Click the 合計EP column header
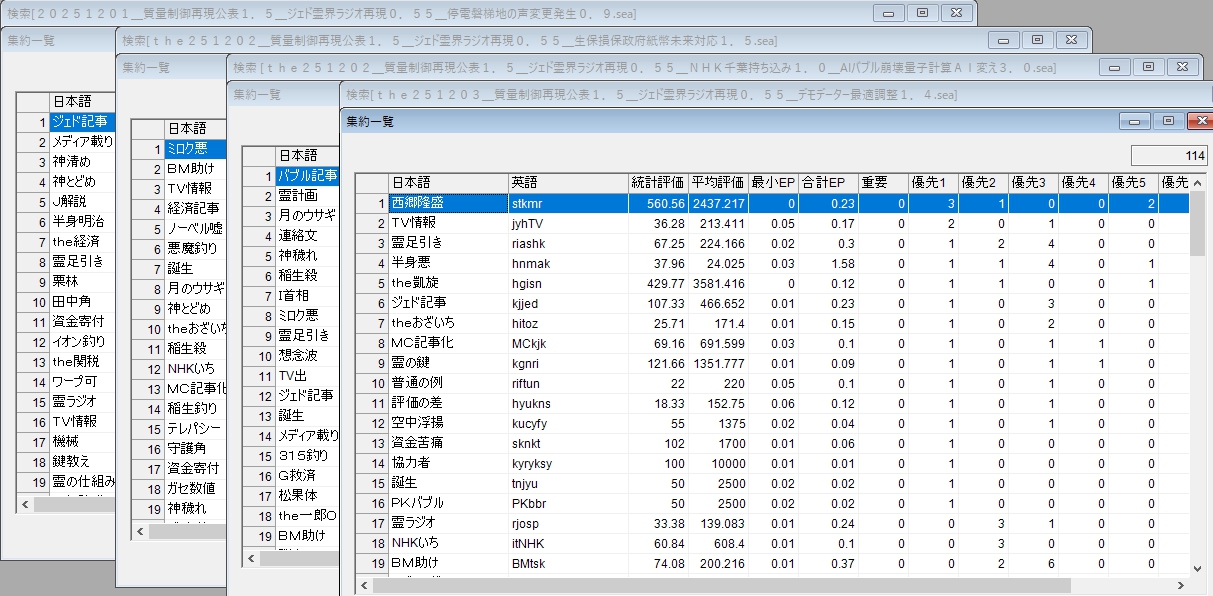 click(828, 183)
